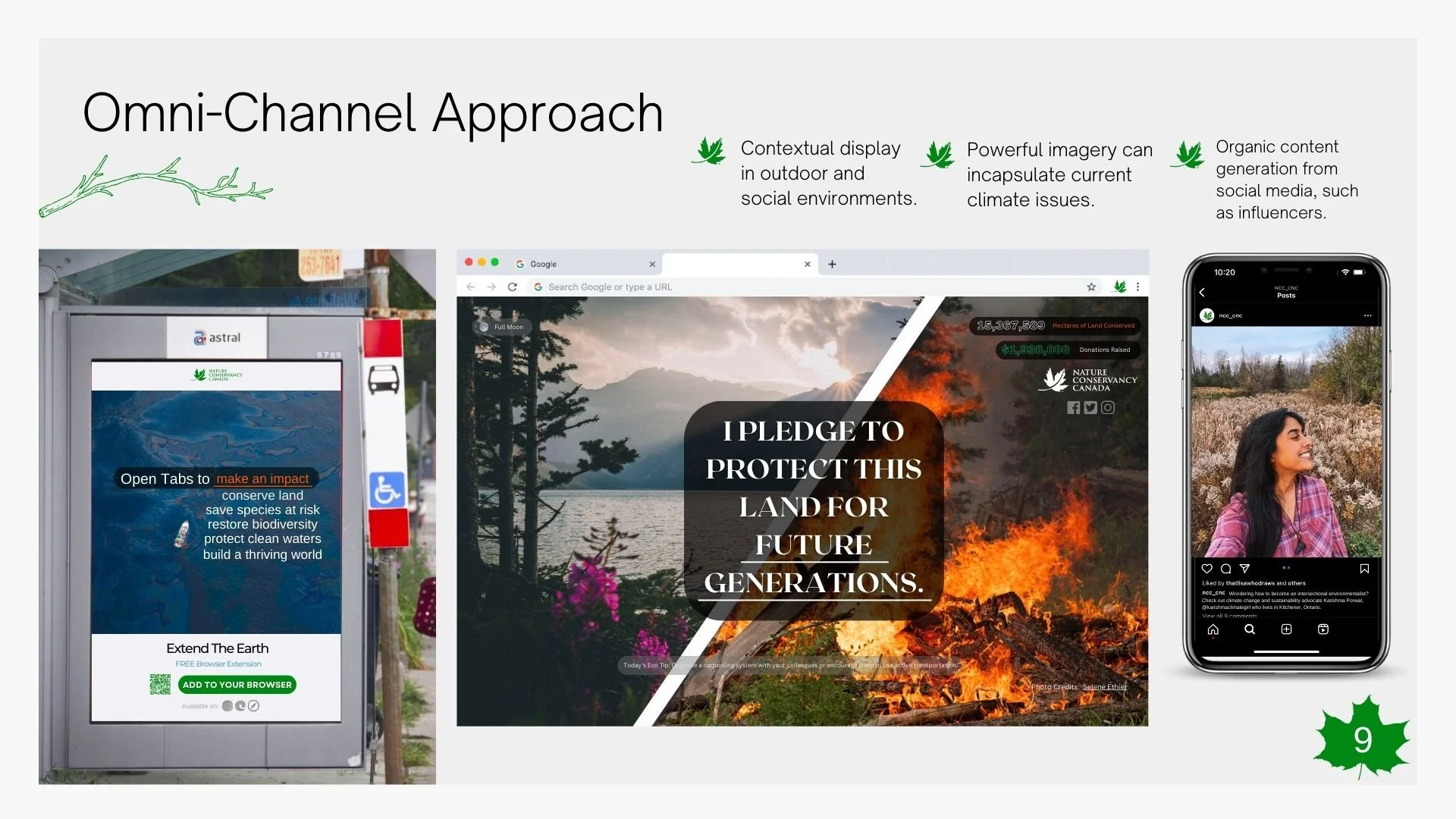The image size is (1456, 819).
Task: Open Selene Ethier photo credit link
Action: (1105, 687)
